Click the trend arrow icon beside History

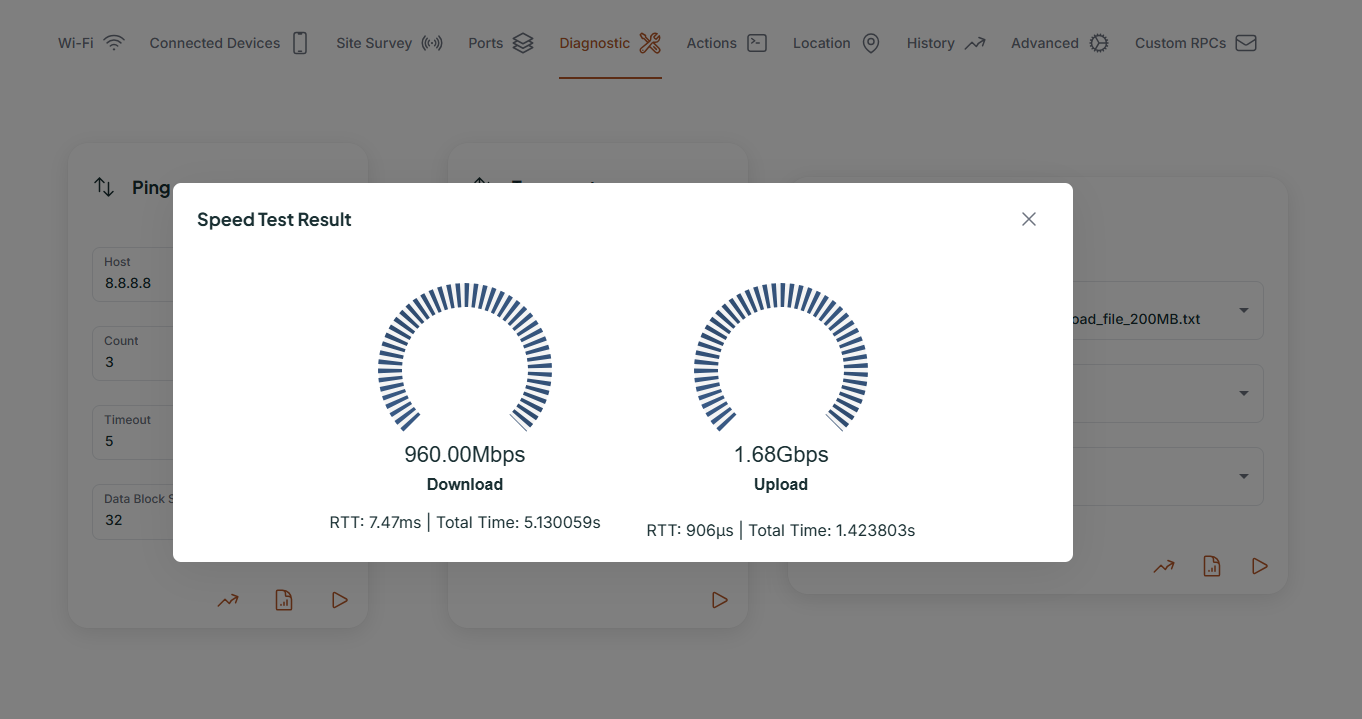point(975,43)
